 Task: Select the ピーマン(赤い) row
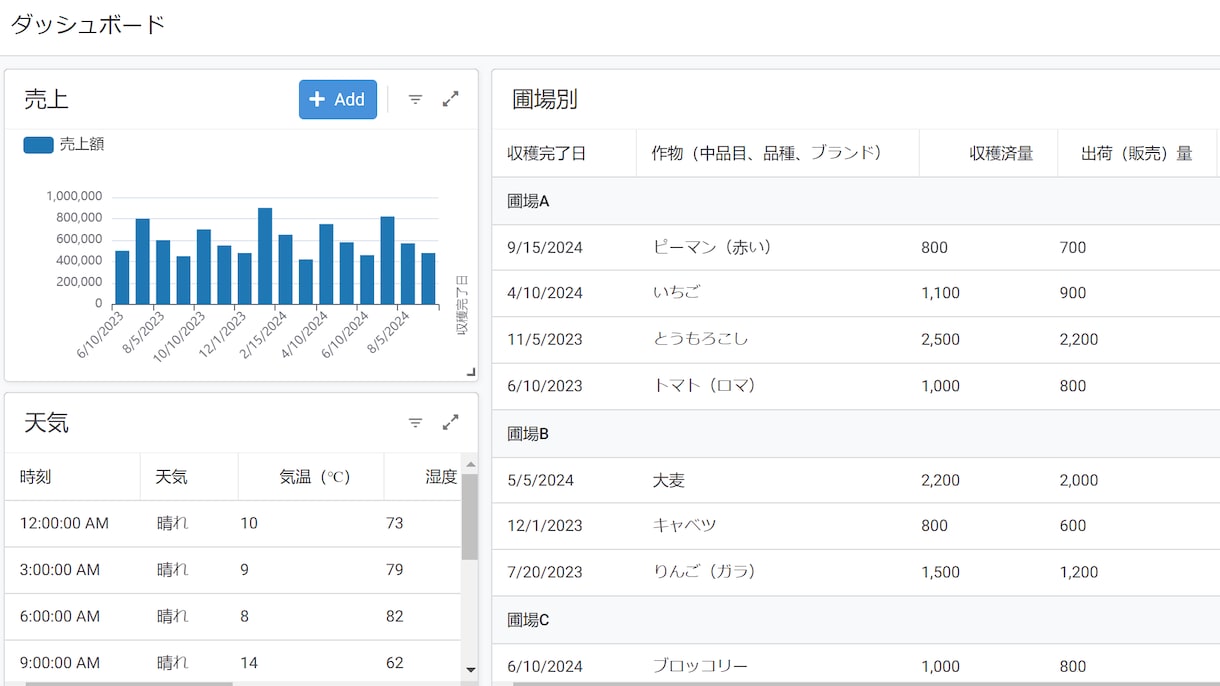[x=856, y=247]
